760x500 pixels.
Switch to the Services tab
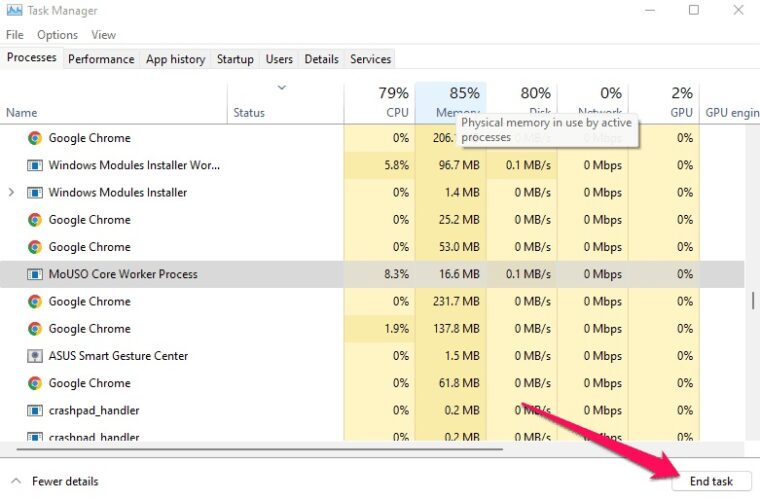point(370,59)
